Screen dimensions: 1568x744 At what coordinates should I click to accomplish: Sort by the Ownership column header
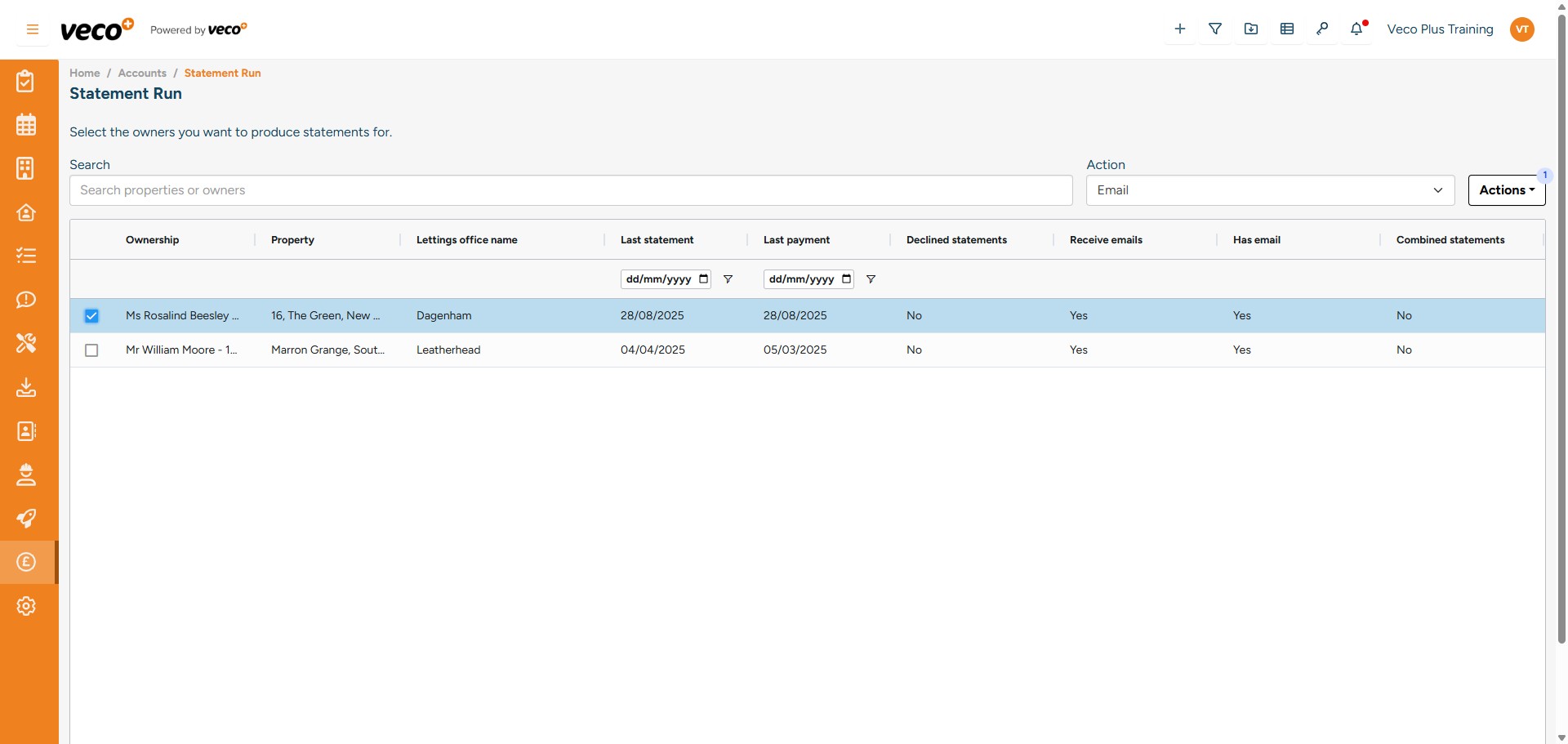click(152, 240)
